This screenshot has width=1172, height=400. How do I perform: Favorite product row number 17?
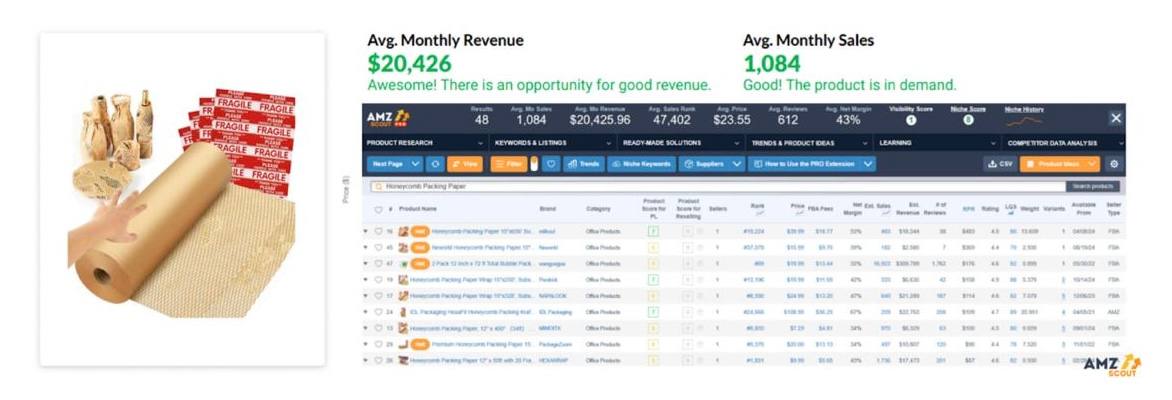coord(378,295)
